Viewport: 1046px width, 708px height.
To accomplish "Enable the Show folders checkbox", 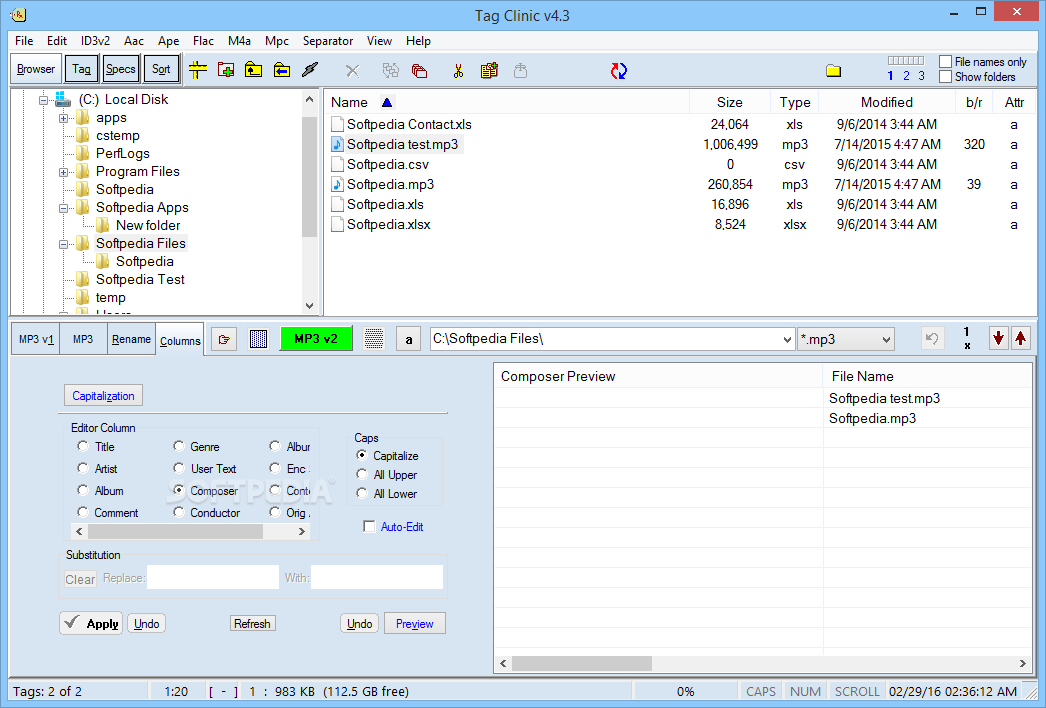I will 945,77.
